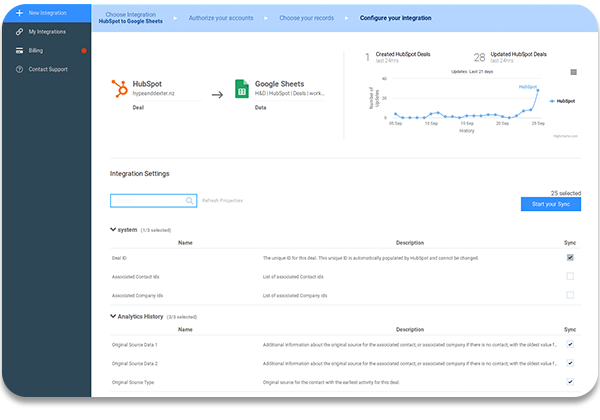Click Original Source Type row name
Viewport: 600px width, 420px height.
133,383
